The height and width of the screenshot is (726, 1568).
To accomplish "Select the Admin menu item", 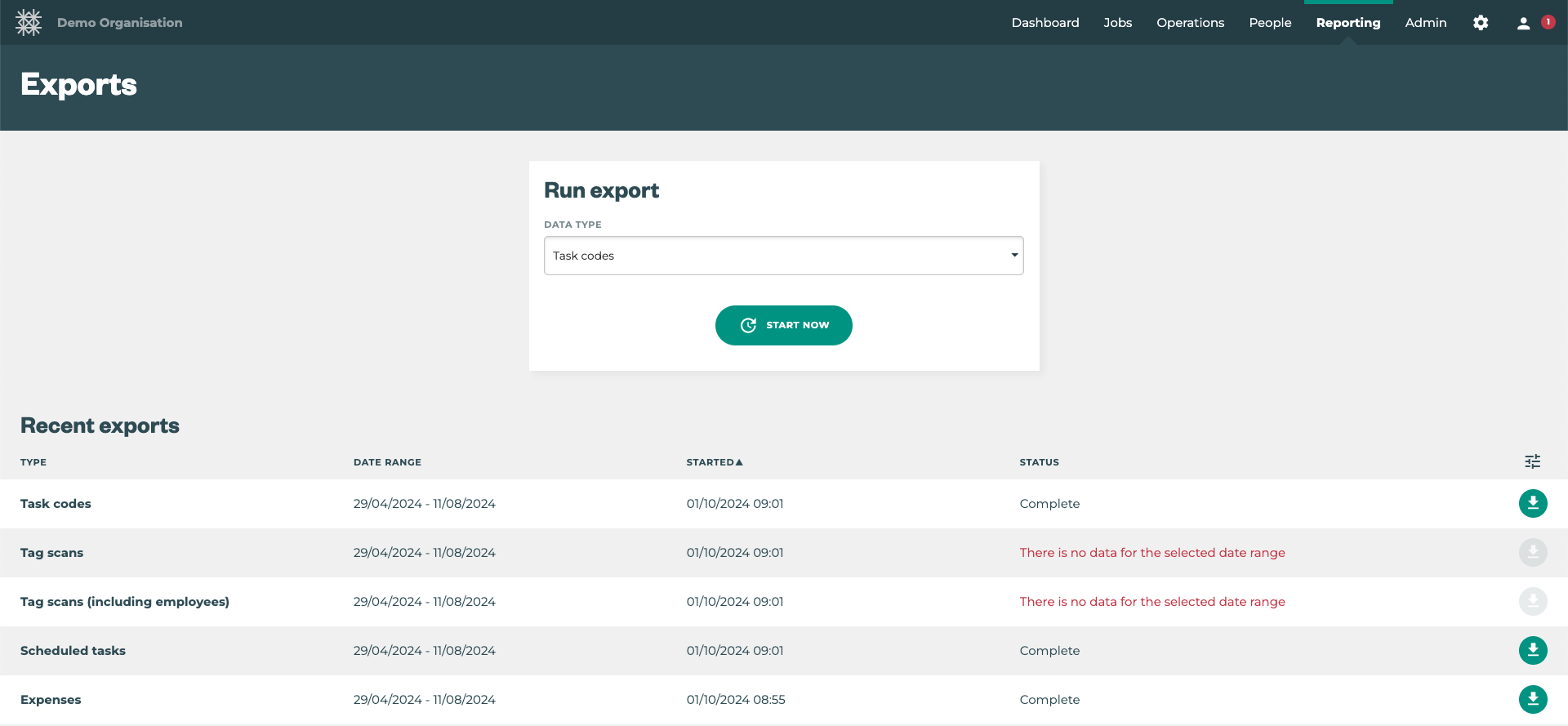I will tap(1425, 23).
